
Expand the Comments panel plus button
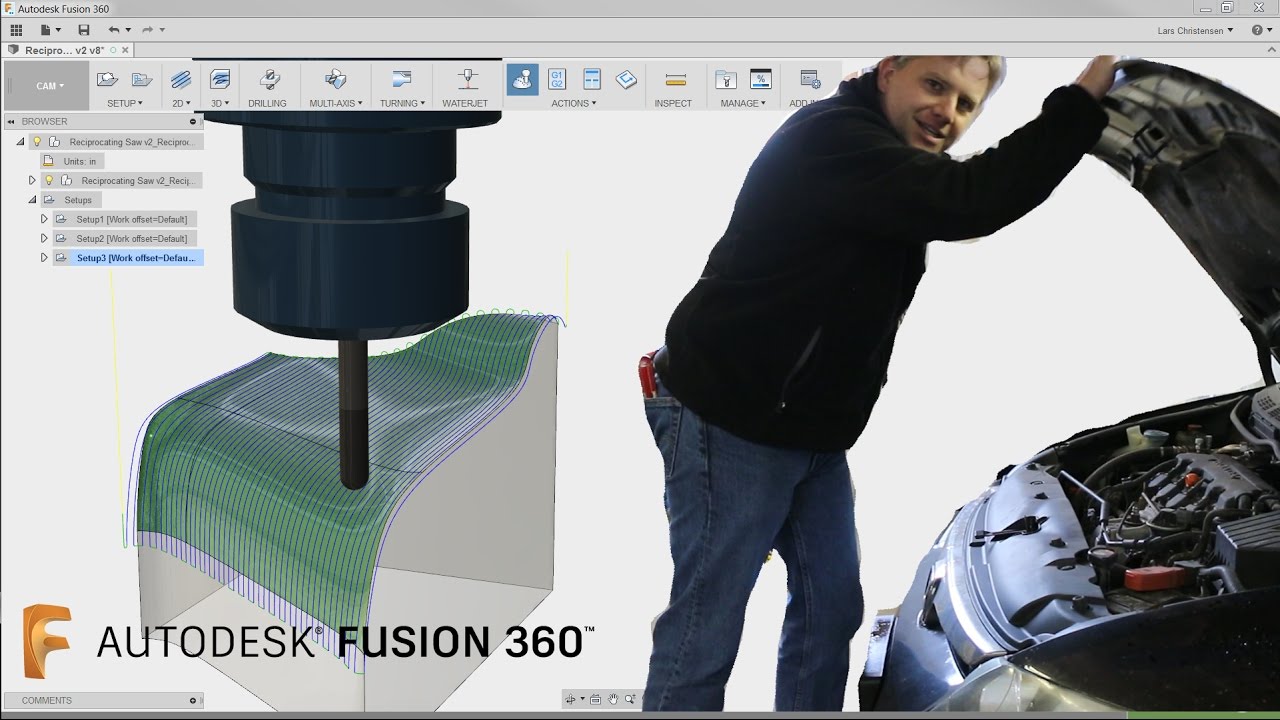[x=193, y=700]
